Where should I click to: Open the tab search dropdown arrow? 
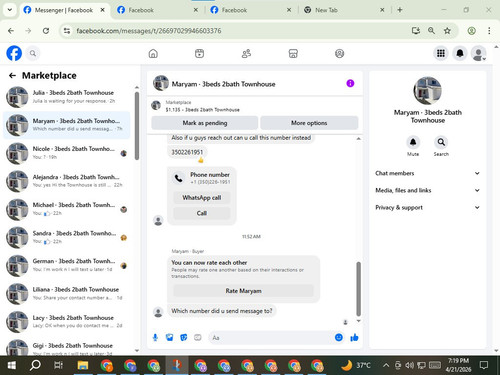tap(10, 10)
